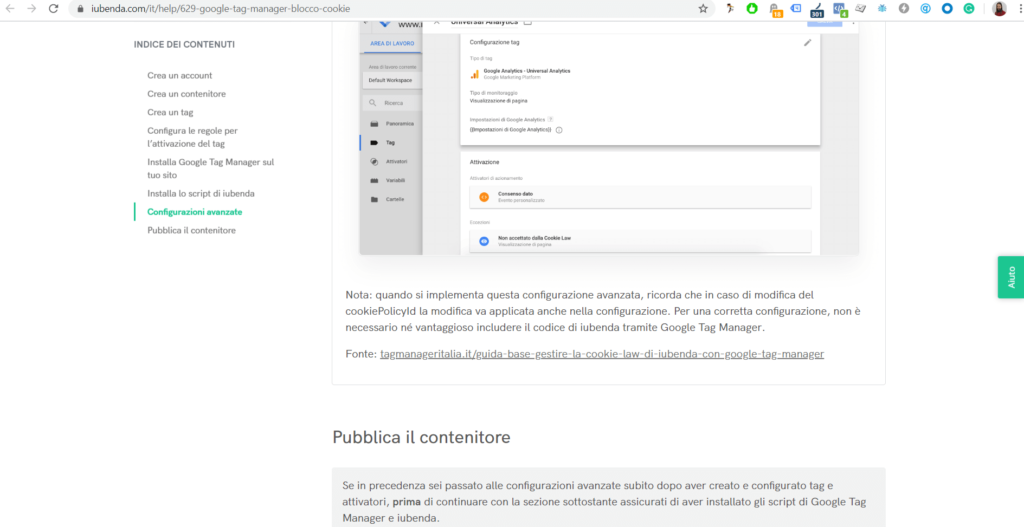
Task: Open the blue bug extension icon
Action: tap(882, 8)
